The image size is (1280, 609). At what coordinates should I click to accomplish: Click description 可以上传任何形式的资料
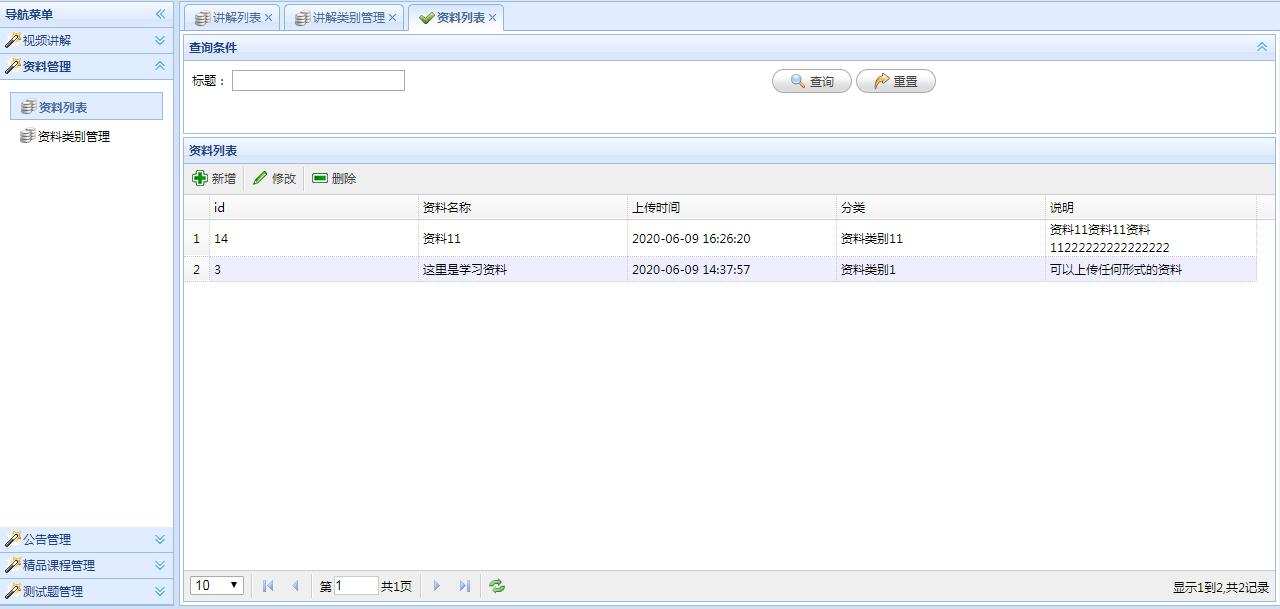(1116, 270)
